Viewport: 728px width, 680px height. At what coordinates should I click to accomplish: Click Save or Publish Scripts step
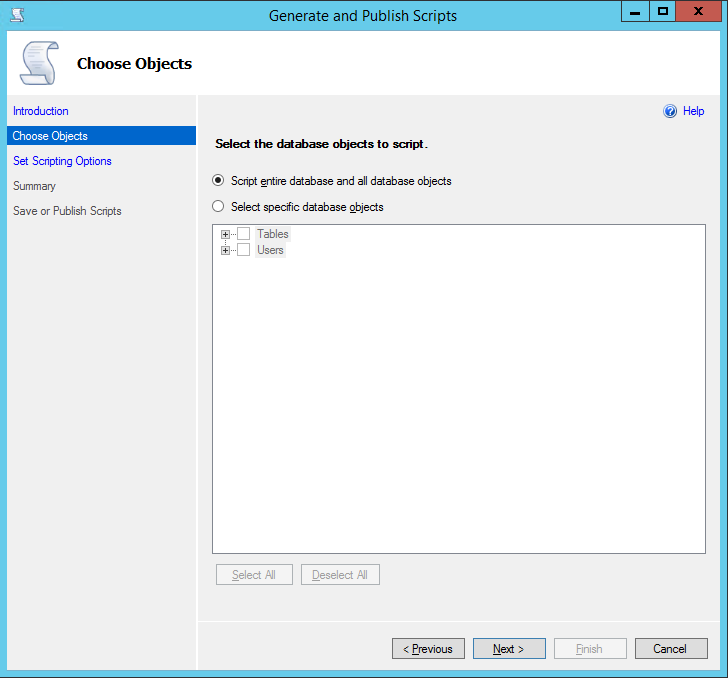click(x=67, y=211)
